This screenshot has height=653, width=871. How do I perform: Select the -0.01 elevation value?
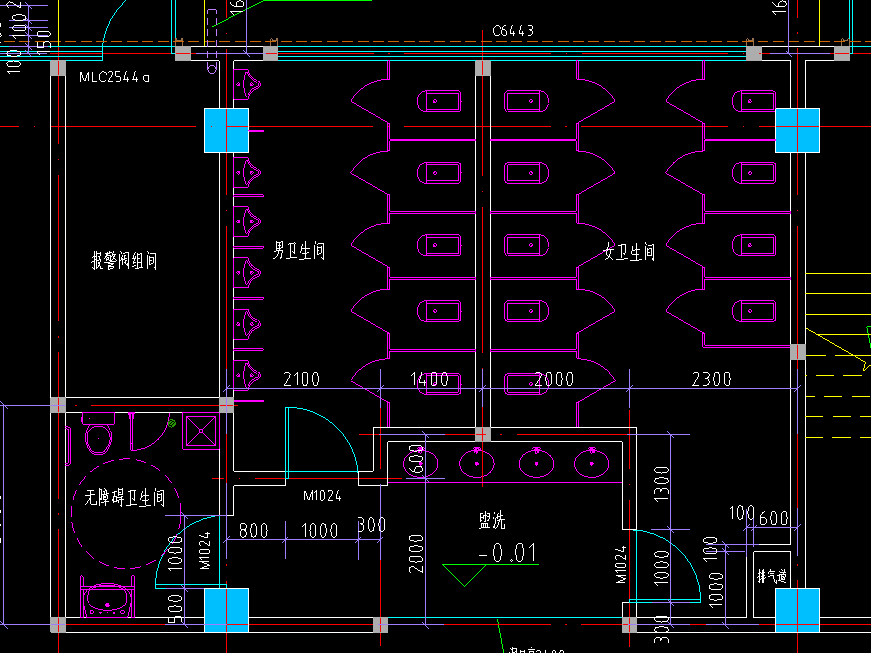[x=508, y=552]
